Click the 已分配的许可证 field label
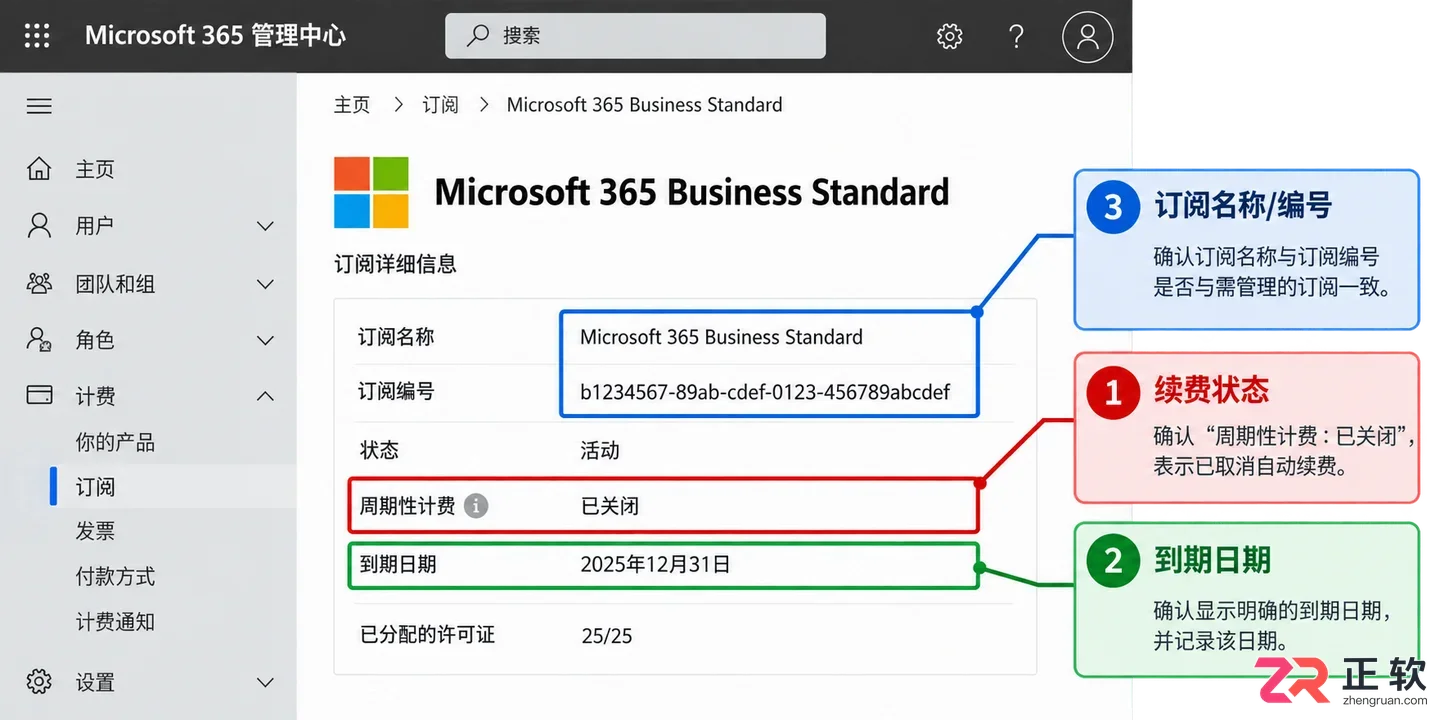Viewport: 1440px width, 720px height. [x=427, y=635]
